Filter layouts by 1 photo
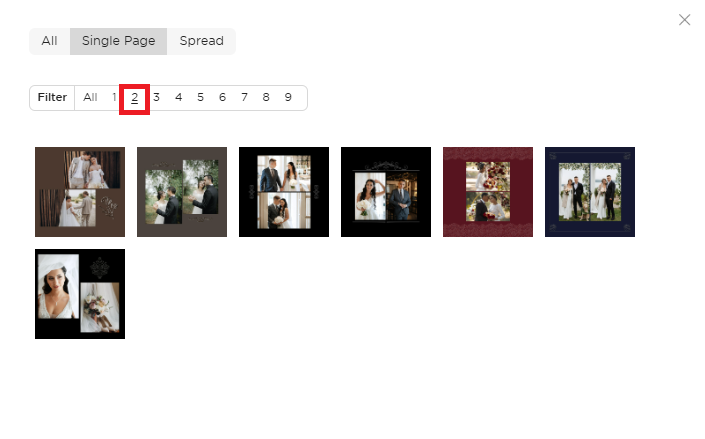This screenshot has height=439, width=705. (114, 97)
